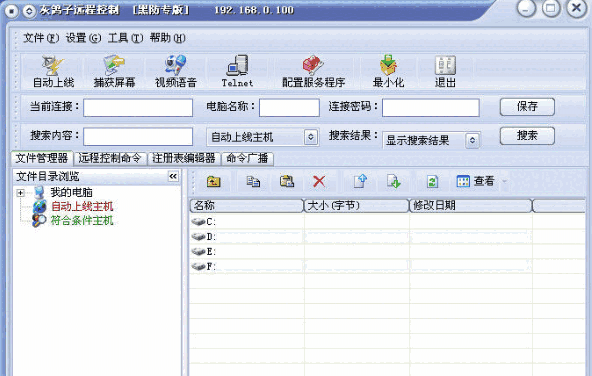Viewport: 592px width, 376px height.
Task: Open the 文件(F) menu
Action: coord(41,38)
